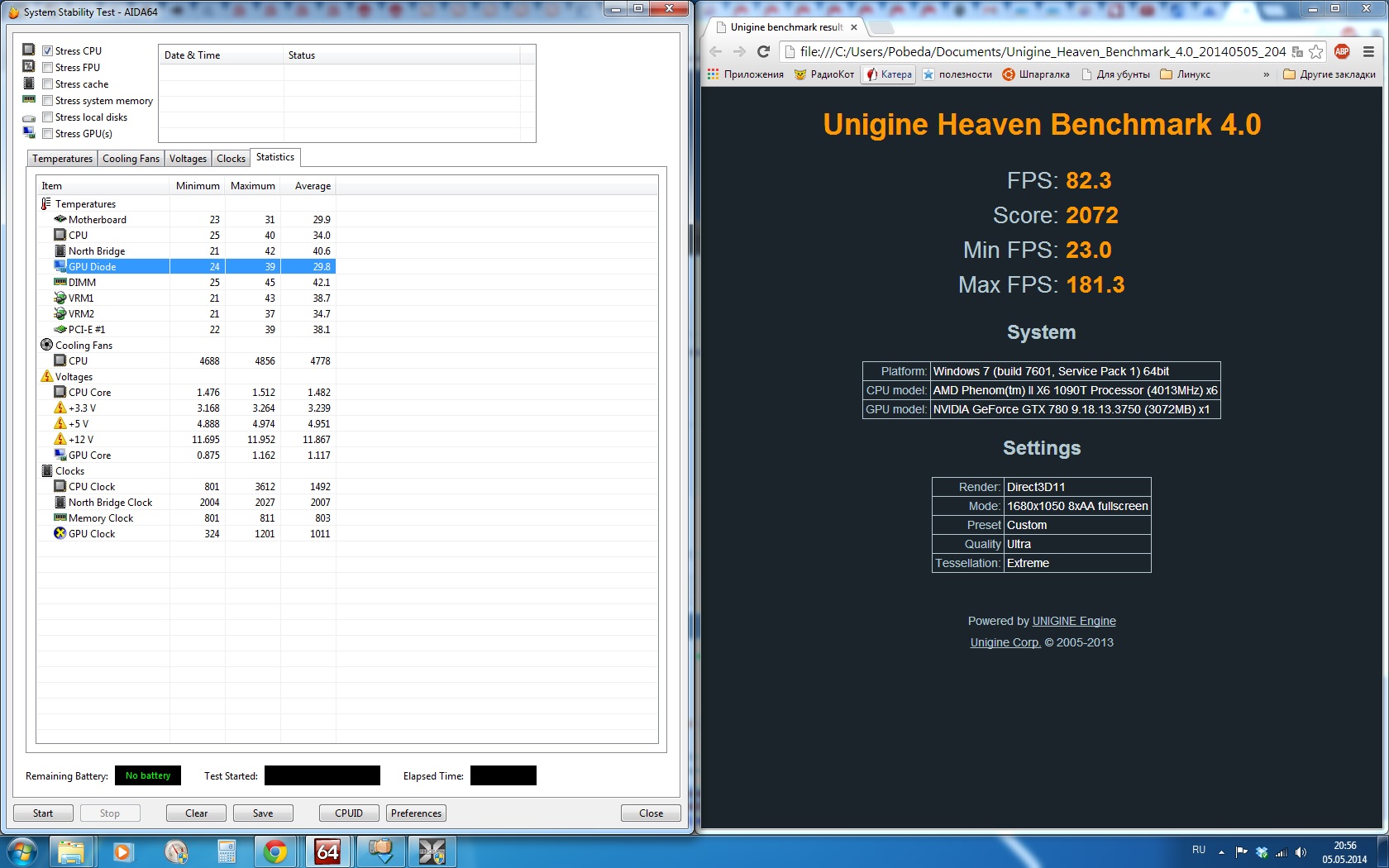Switch to Google Chrome on the taskbar

pos(276,851)
